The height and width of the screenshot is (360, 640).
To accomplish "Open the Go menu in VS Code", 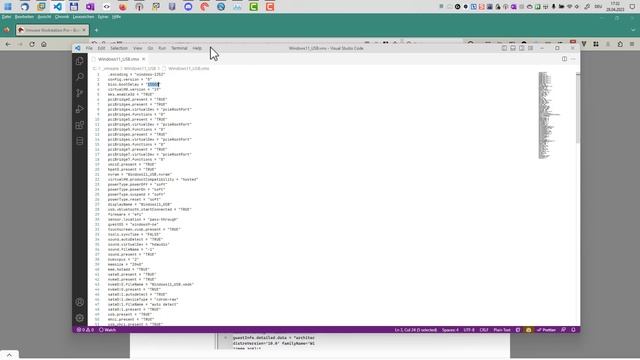I will click(150, 48).
